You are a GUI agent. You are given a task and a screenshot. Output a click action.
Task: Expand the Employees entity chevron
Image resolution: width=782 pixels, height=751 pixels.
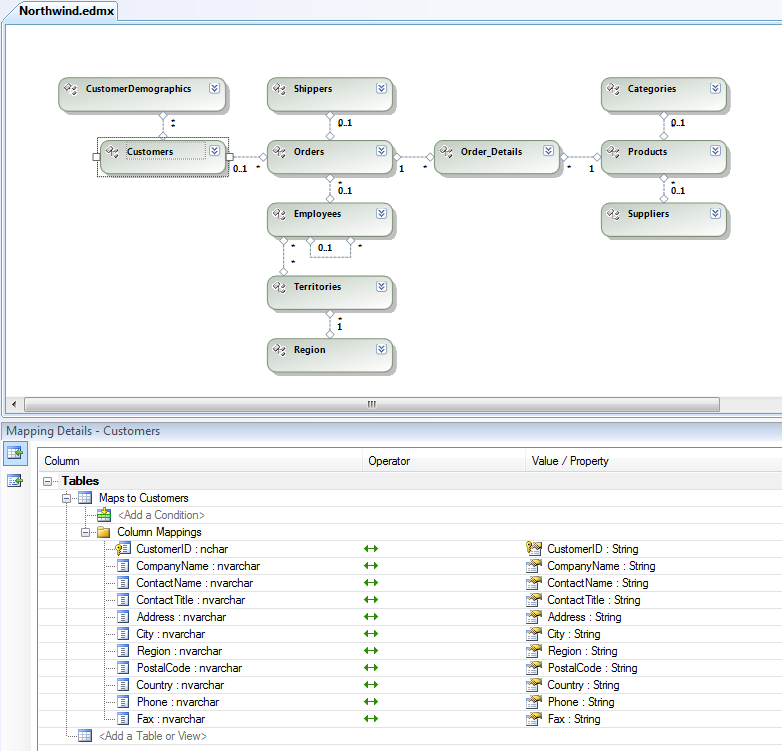tap(382, 213)
